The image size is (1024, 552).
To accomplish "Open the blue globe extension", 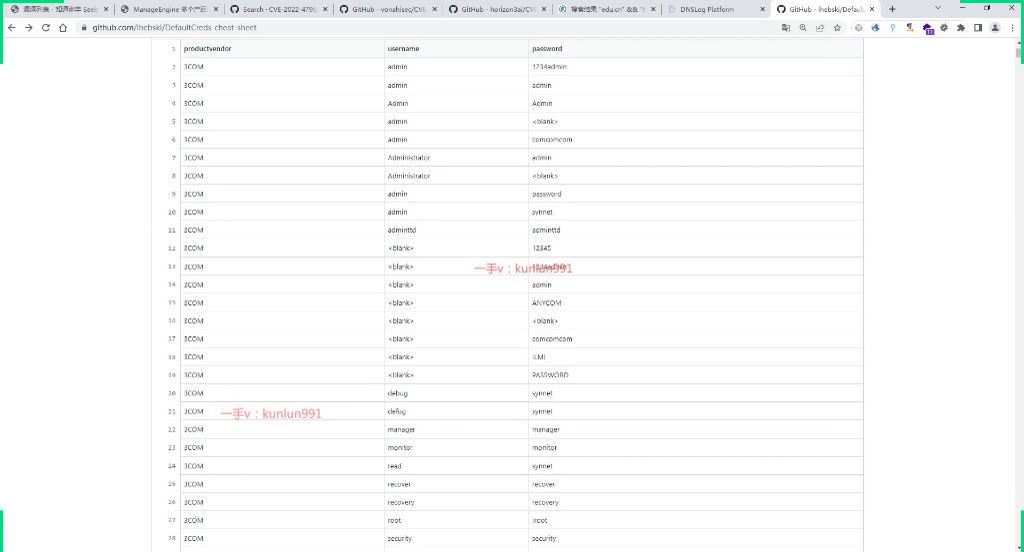I will (x=876, y=28).
